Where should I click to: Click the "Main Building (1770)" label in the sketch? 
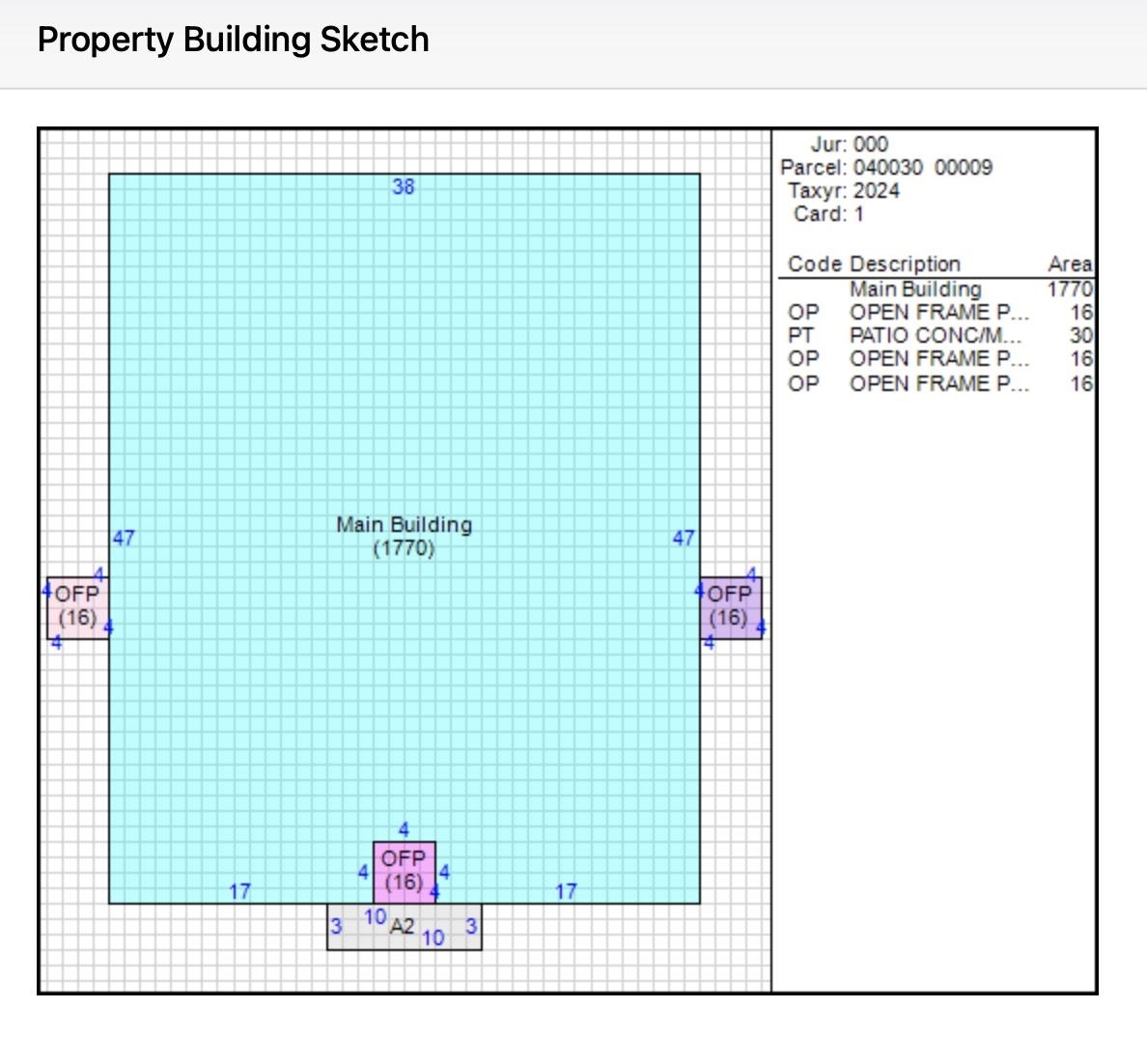coord(404,537)
